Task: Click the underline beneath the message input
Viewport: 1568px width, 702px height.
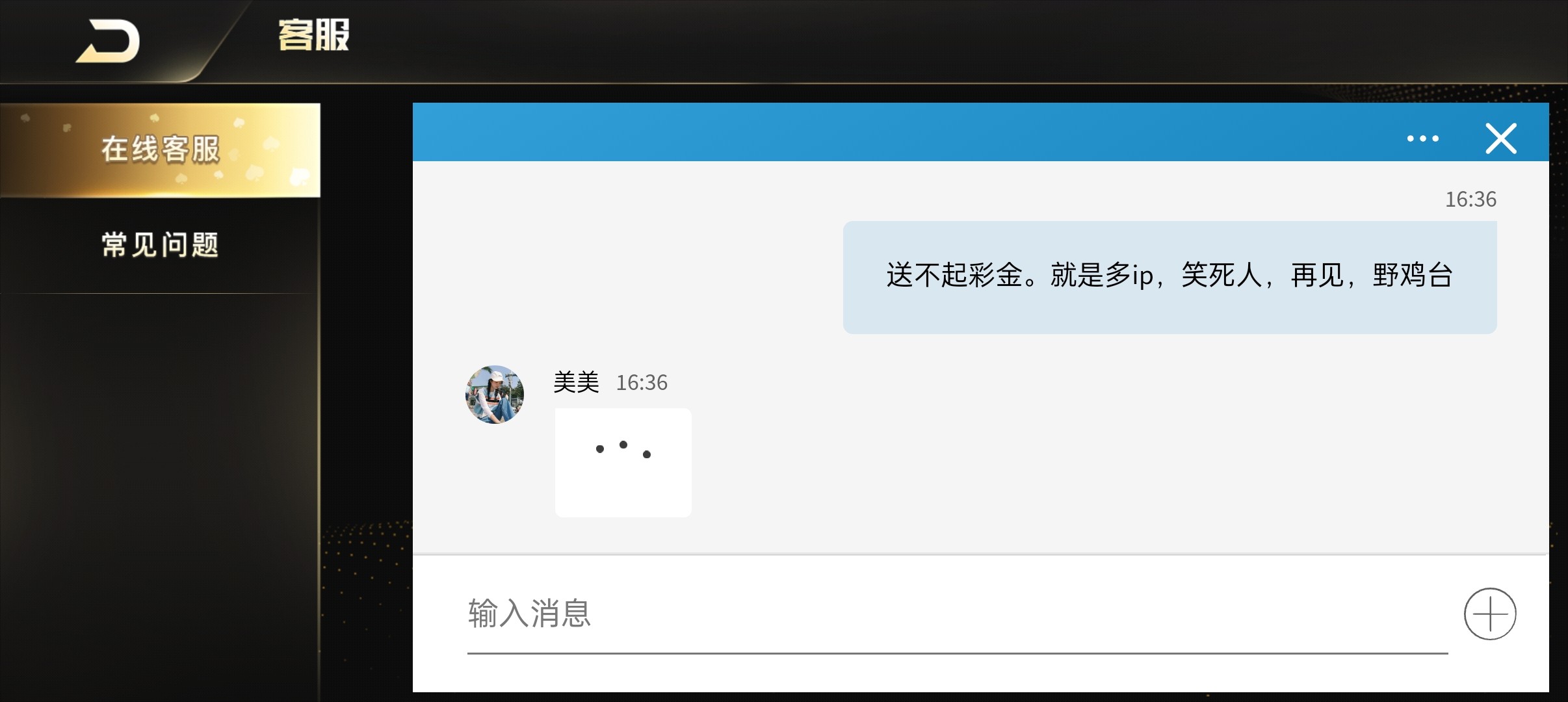Action: (x=958, y=653)
